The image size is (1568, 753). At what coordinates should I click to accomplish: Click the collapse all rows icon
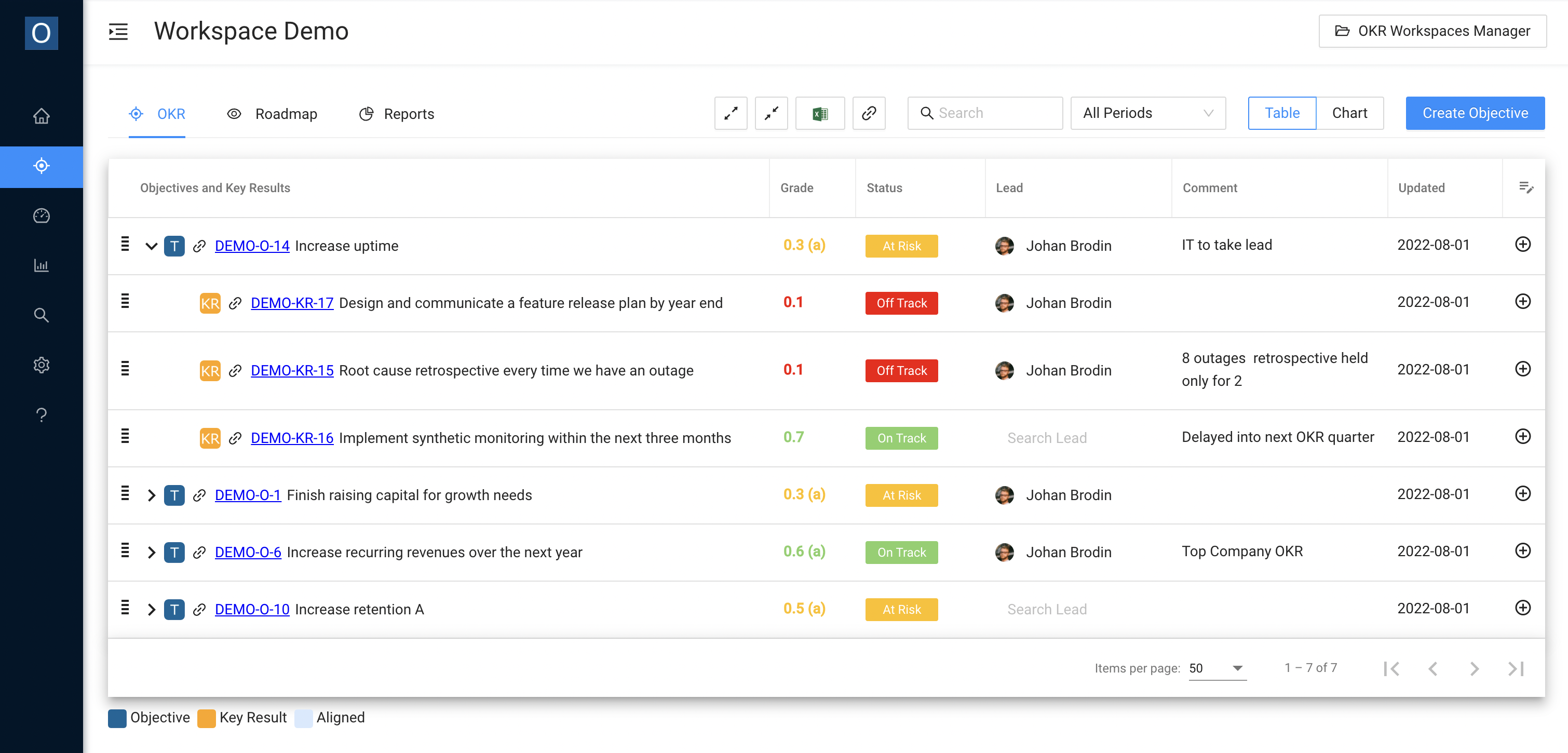pyautogui.click(x=771, y=113)
